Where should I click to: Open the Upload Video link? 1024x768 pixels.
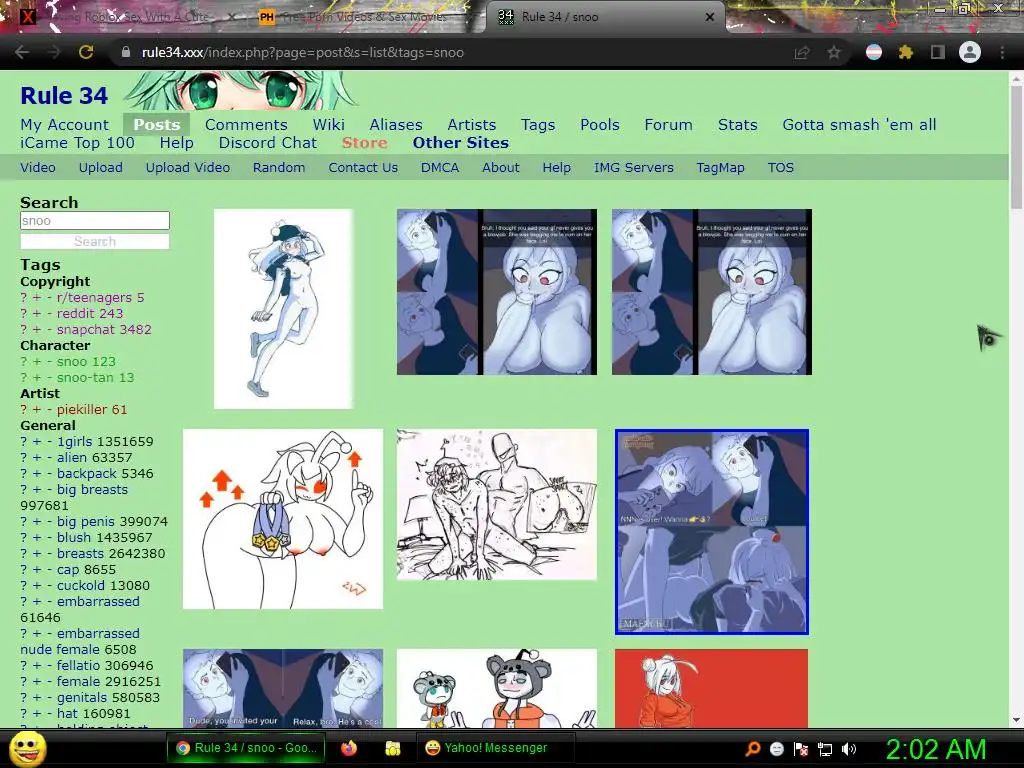(187, 168)
